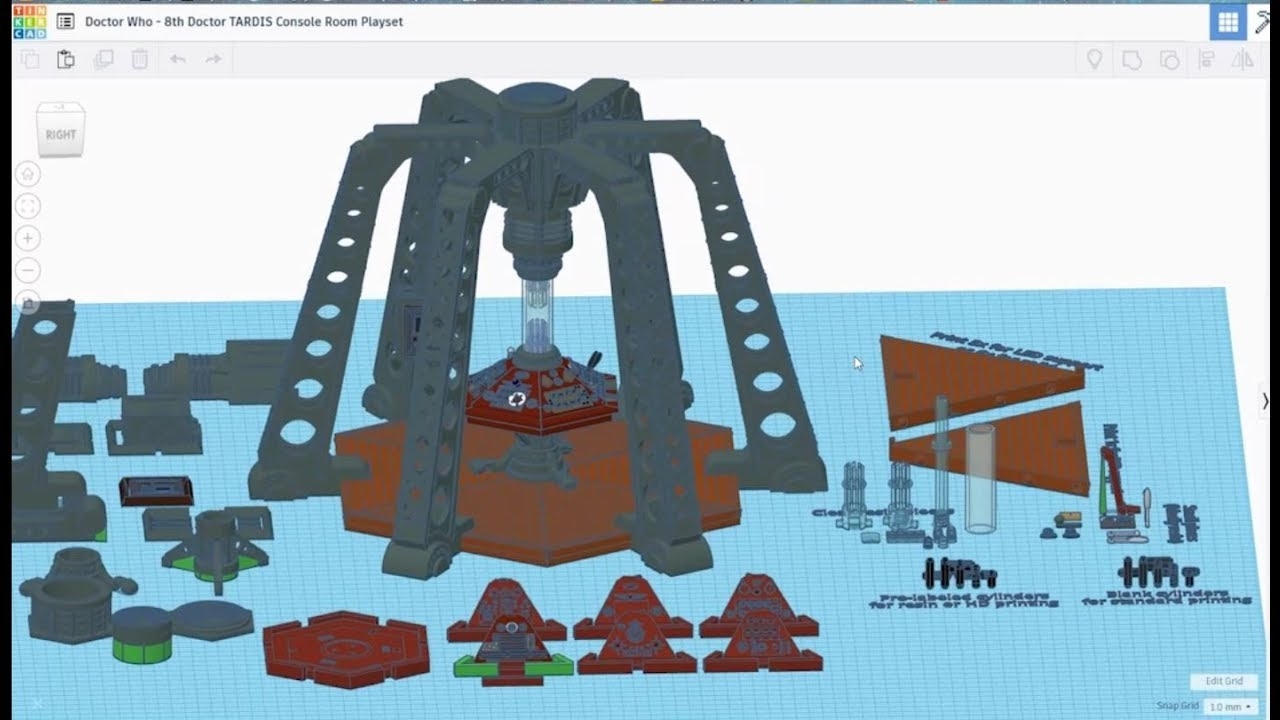
Task: Delete shapes using the trash icon
Action: tap(138, 59)
